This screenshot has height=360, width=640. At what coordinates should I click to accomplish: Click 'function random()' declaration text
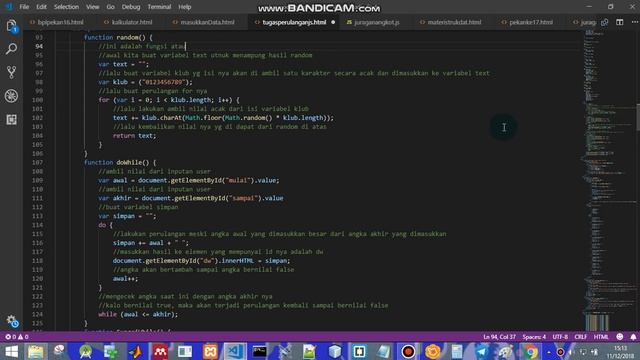point(118,37)
